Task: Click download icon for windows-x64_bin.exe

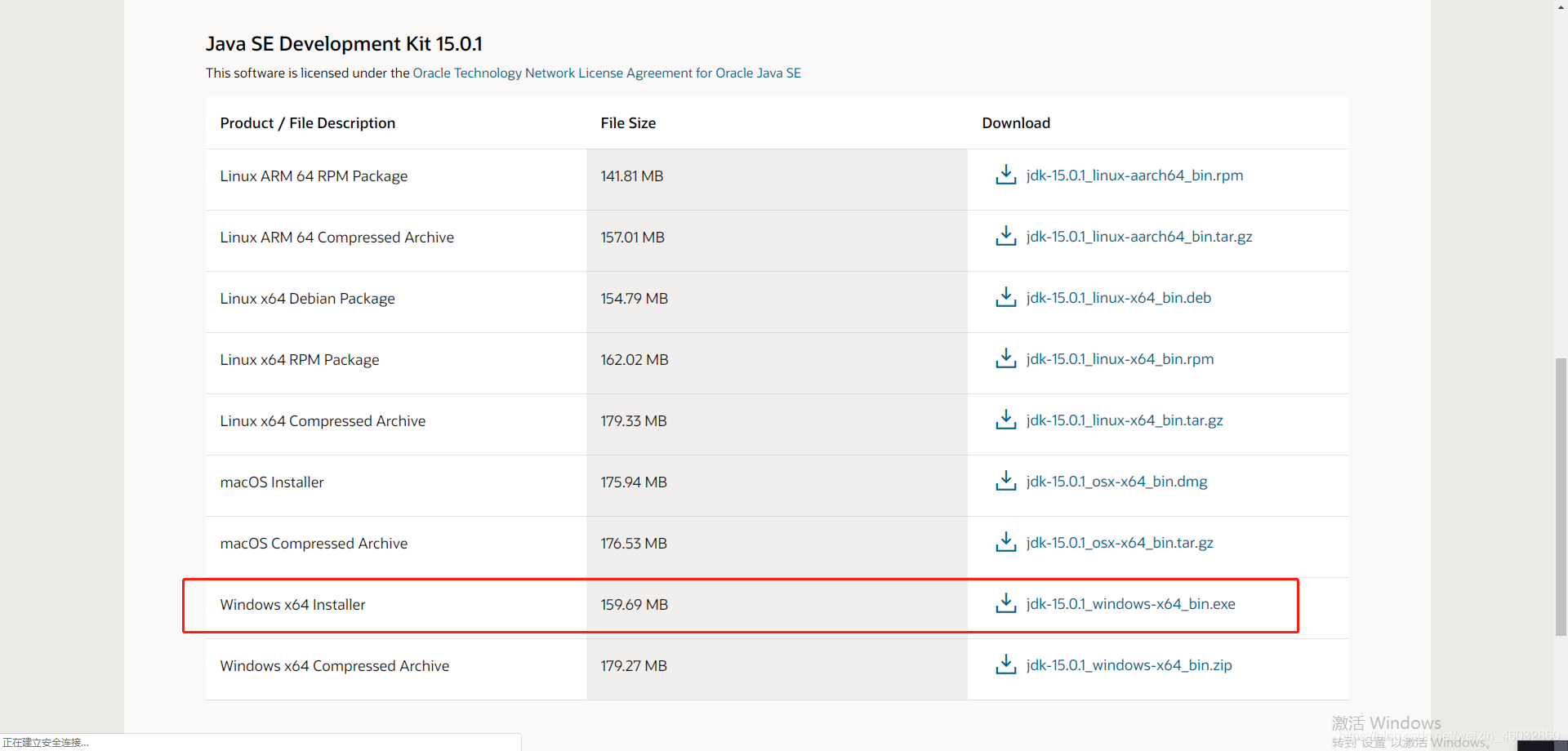Action: tap(1005, 603)
